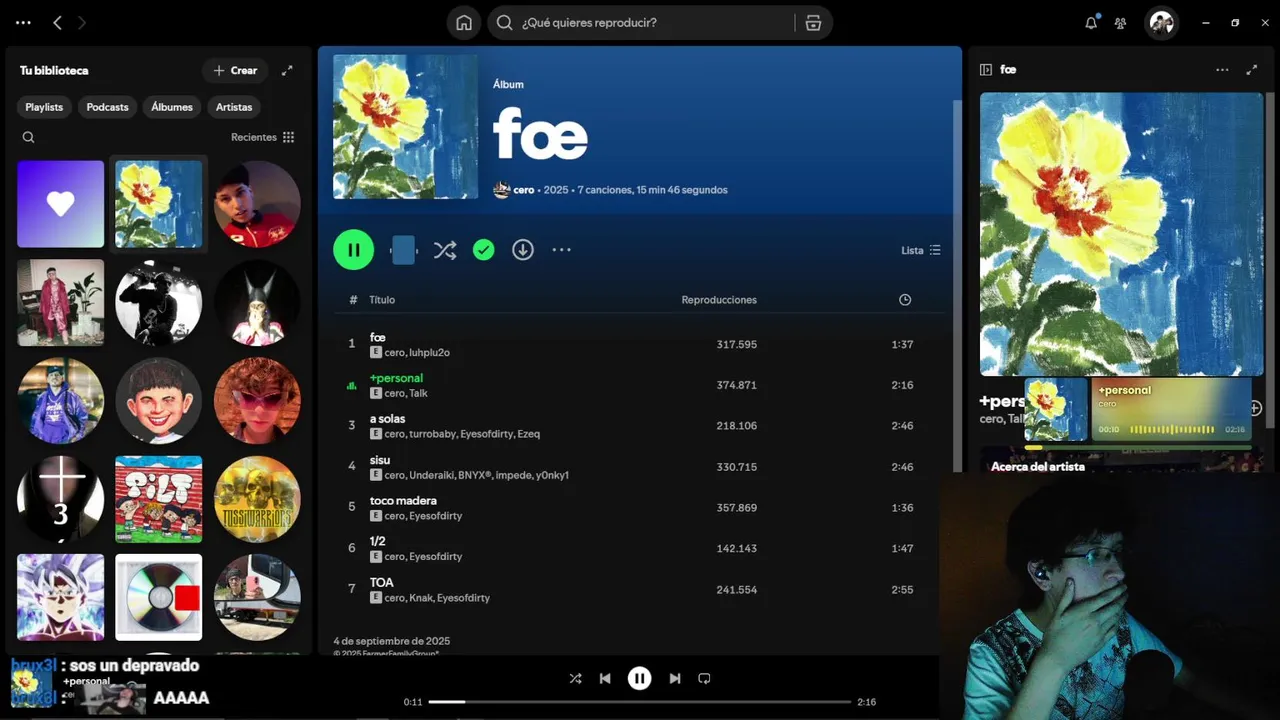Viewport: 1280px width, 720px height.
Task: Toggle repeat in bottom player
Action: click(704, 678)
